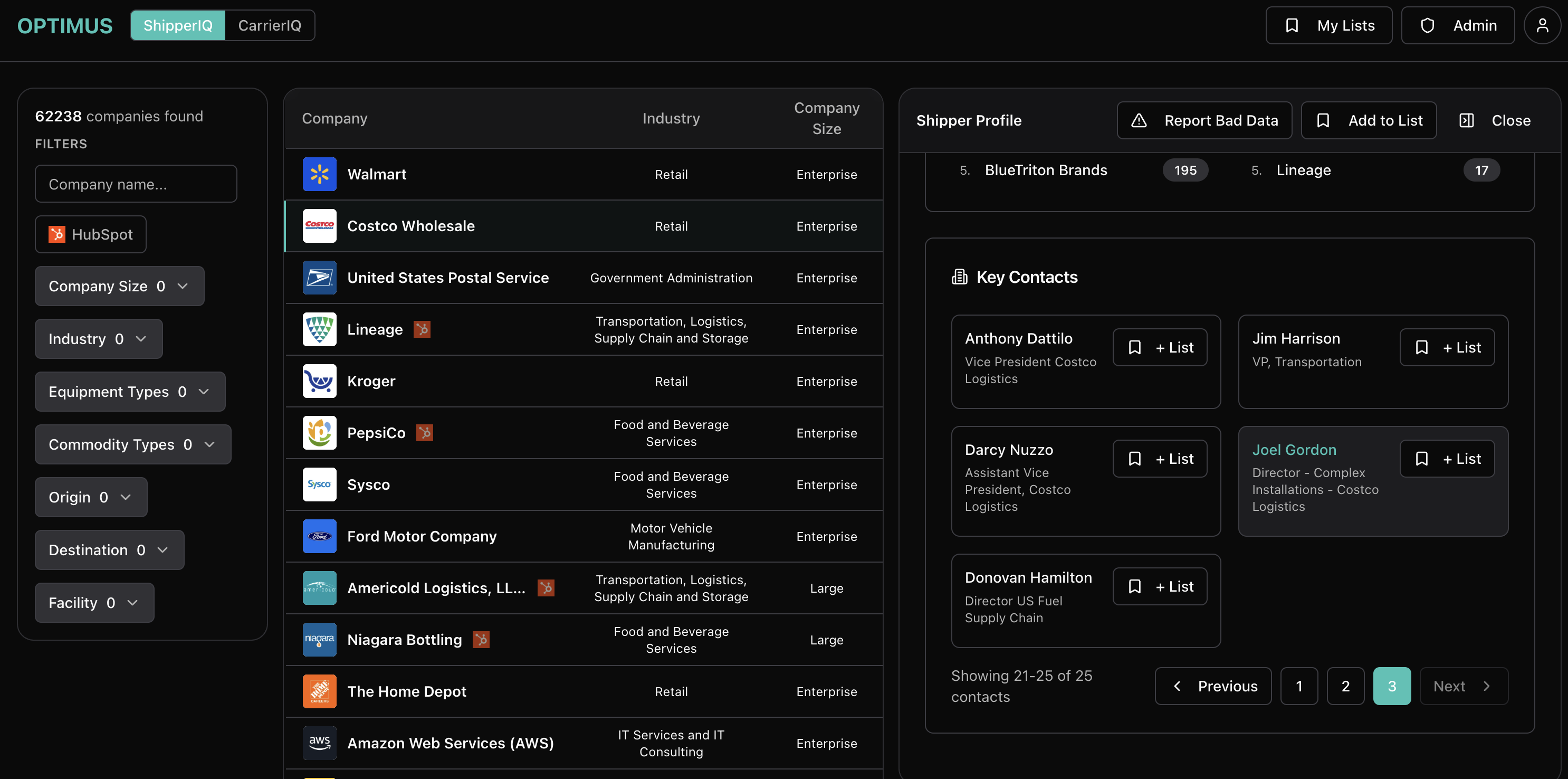Click the Costco Wholesale logo icon
This screenshot has width=1568, height=779.
[x=319, y=226]
